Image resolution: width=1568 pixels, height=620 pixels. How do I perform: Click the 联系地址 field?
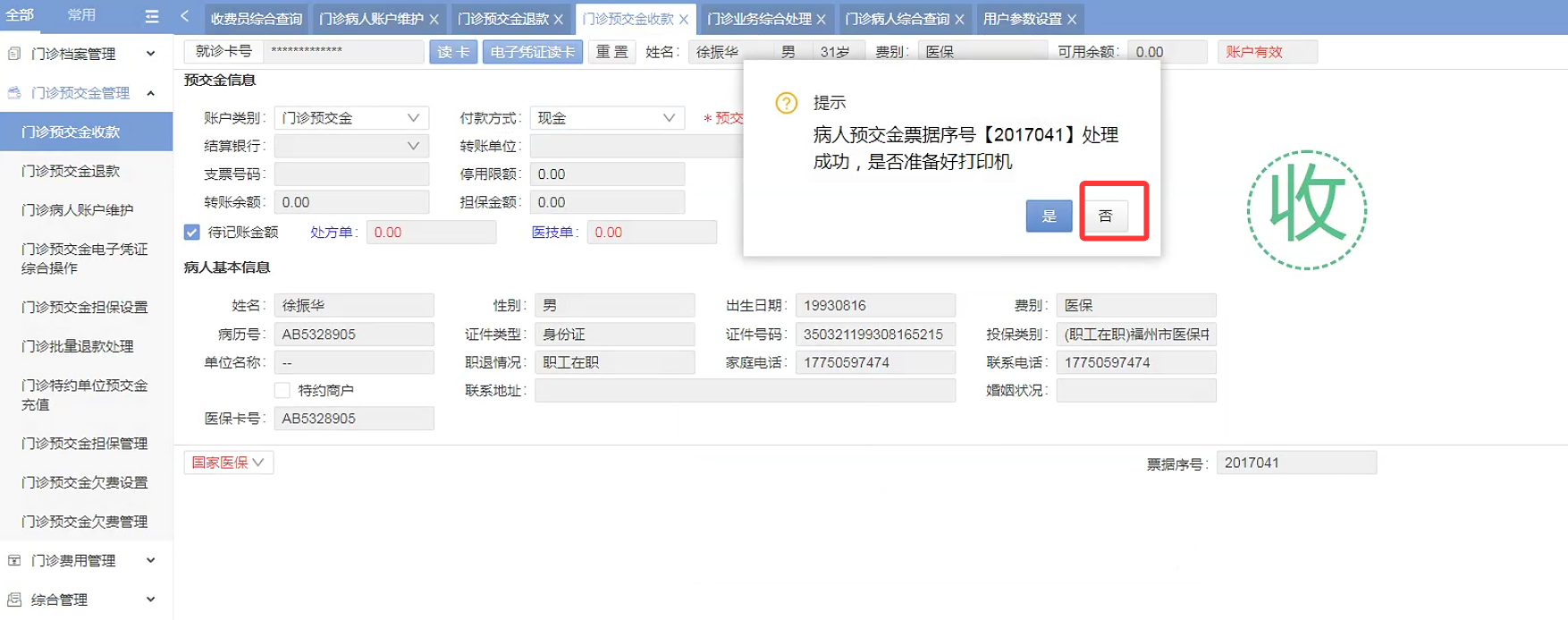[x=745, y=390]
